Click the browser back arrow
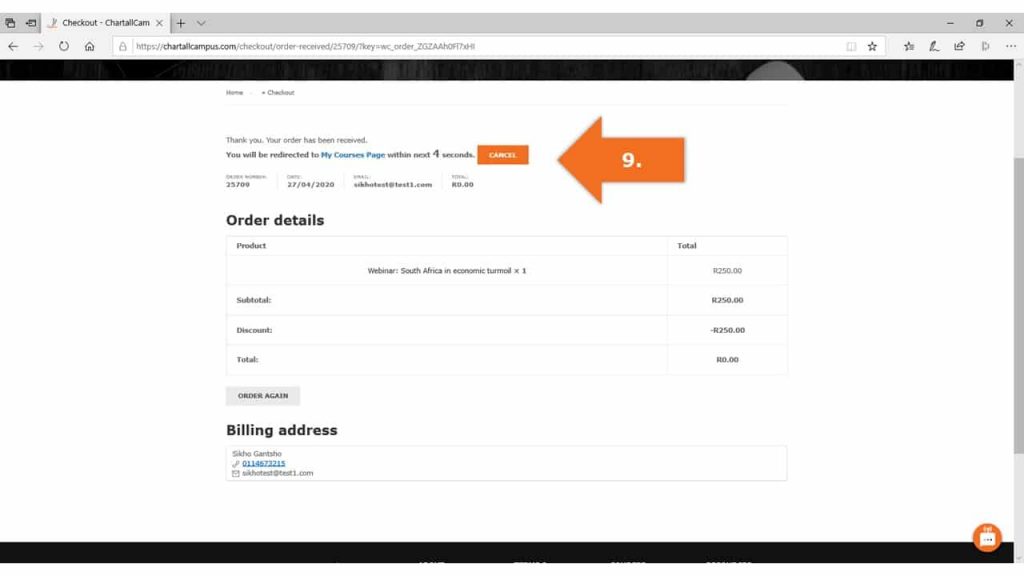The image size is (1024, 576). click(13, 46)
